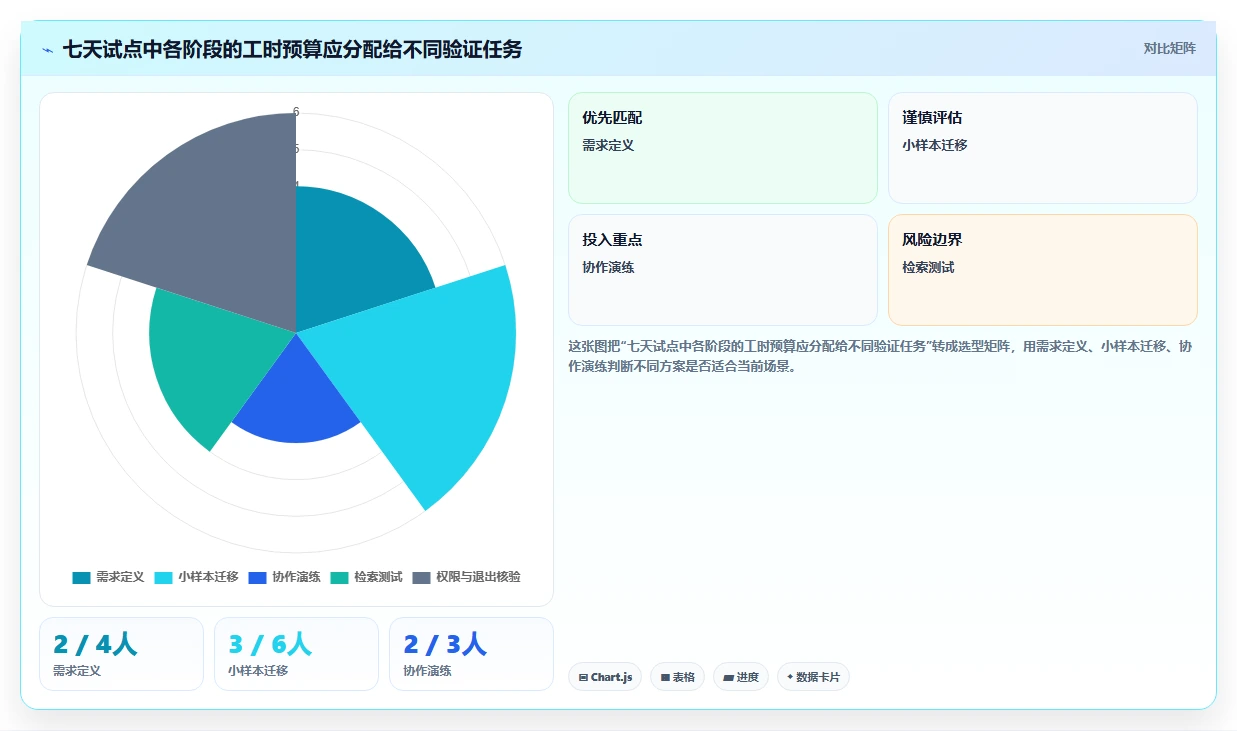The image size is (1237, 731).
Task: Click the 2 / 4人 stat card
Action: 121,654
